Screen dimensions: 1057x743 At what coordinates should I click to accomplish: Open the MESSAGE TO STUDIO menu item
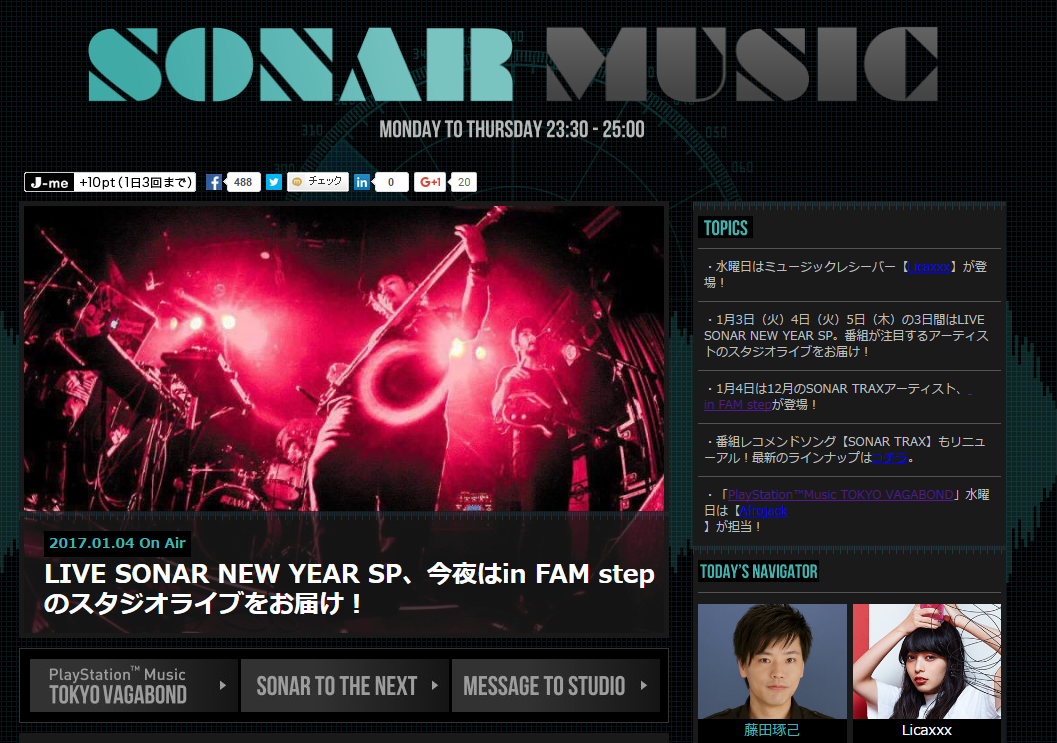click(x=555, y=686)
